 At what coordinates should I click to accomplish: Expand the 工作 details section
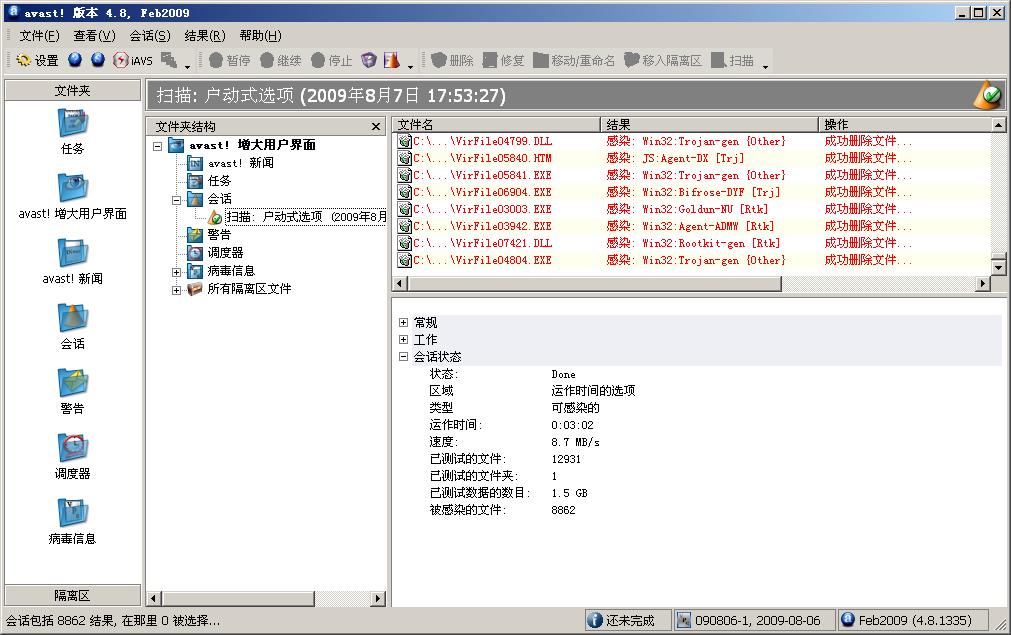coord(404,340)
